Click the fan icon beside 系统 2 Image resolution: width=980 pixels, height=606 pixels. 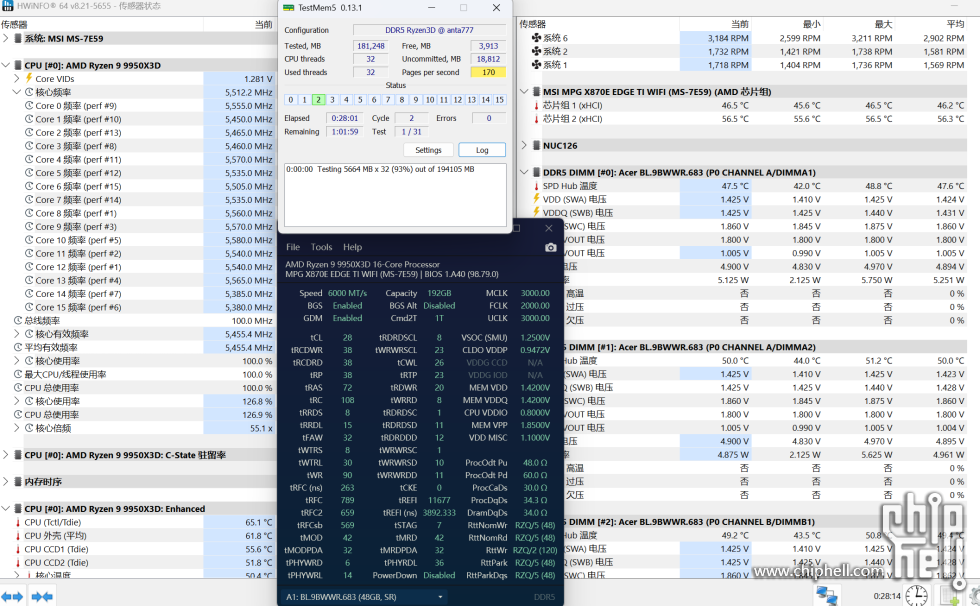click(536, 51)
